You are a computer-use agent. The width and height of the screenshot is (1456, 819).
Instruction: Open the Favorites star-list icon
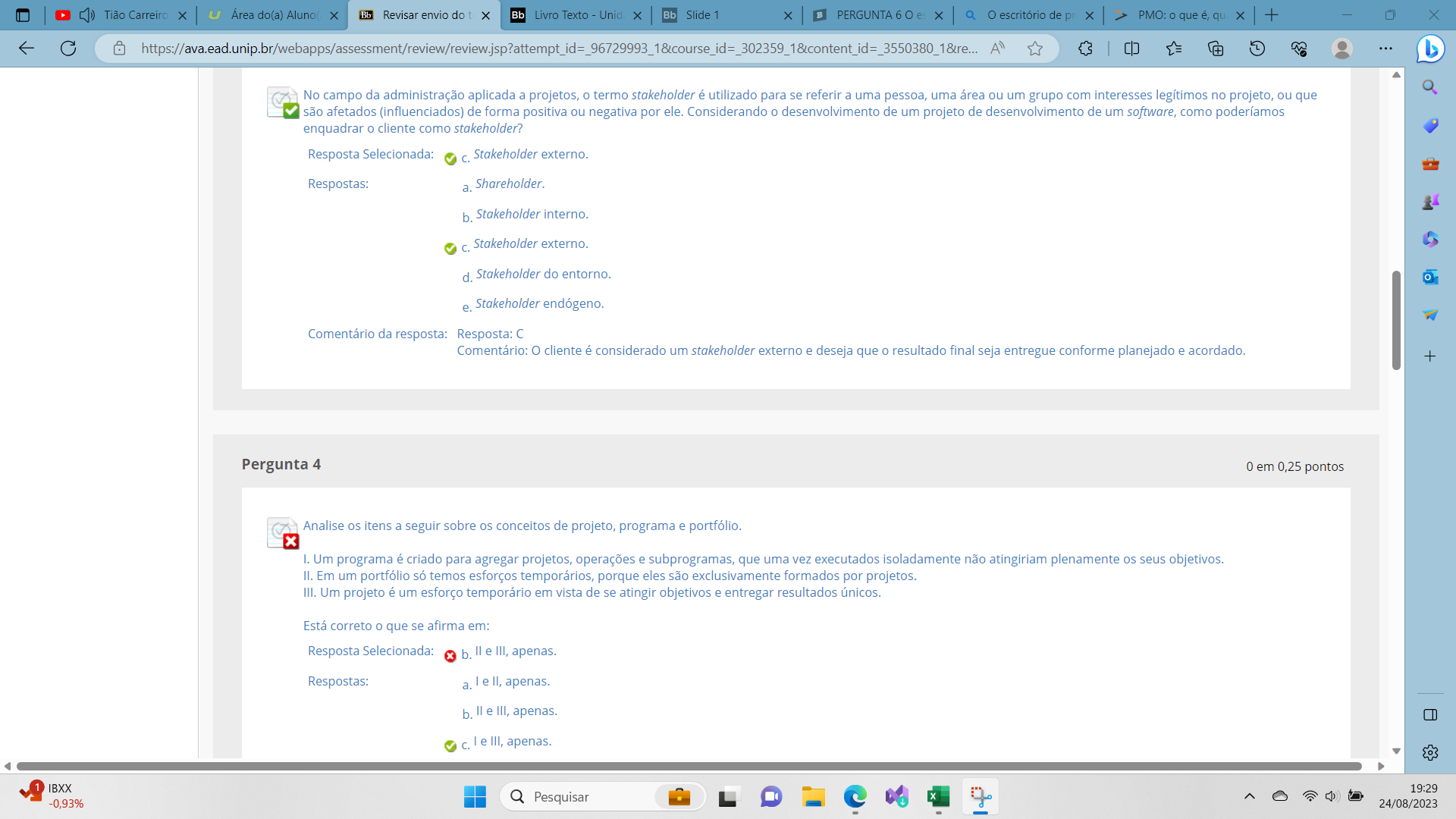[x=1174, y=49]
